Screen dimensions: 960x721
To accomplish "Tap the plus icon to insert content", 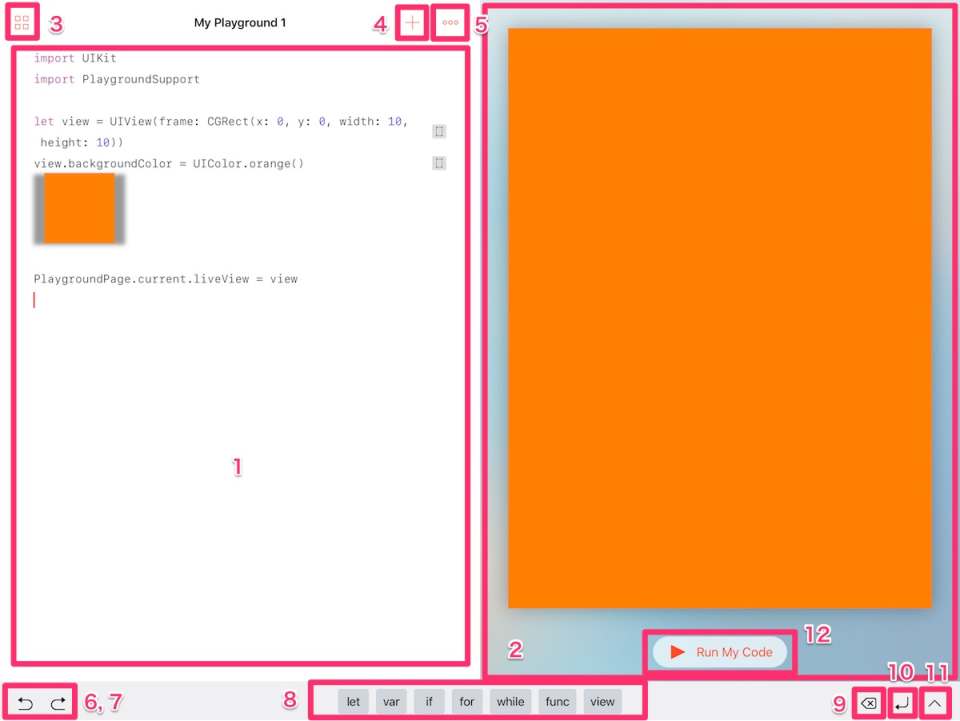I will [x=411, y=21].
